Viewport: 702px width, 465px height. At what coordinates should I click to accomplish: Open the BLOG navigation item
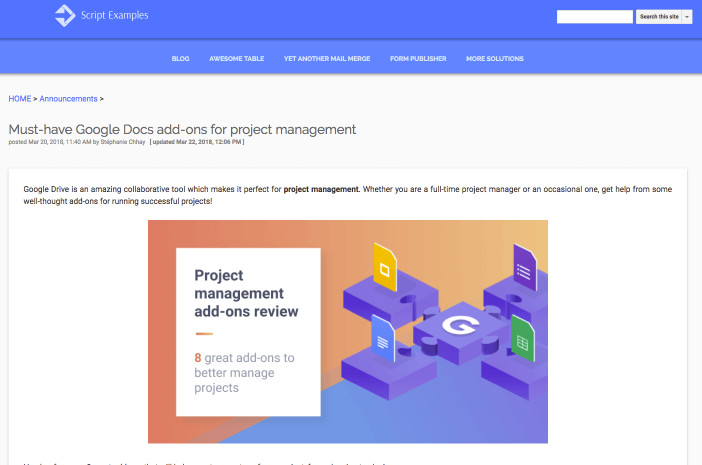point(180,59)
